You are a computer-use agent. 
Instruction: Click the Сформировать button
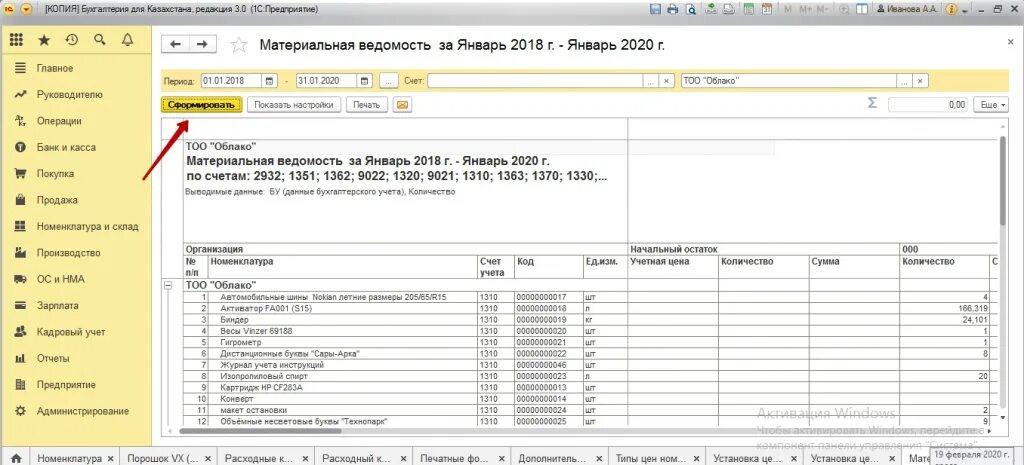pos(202,104)
